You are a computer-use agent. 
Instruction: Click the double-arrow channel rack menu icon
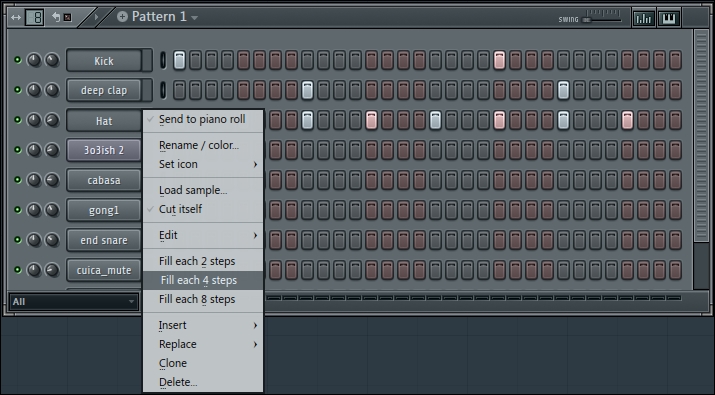[16, 18]
